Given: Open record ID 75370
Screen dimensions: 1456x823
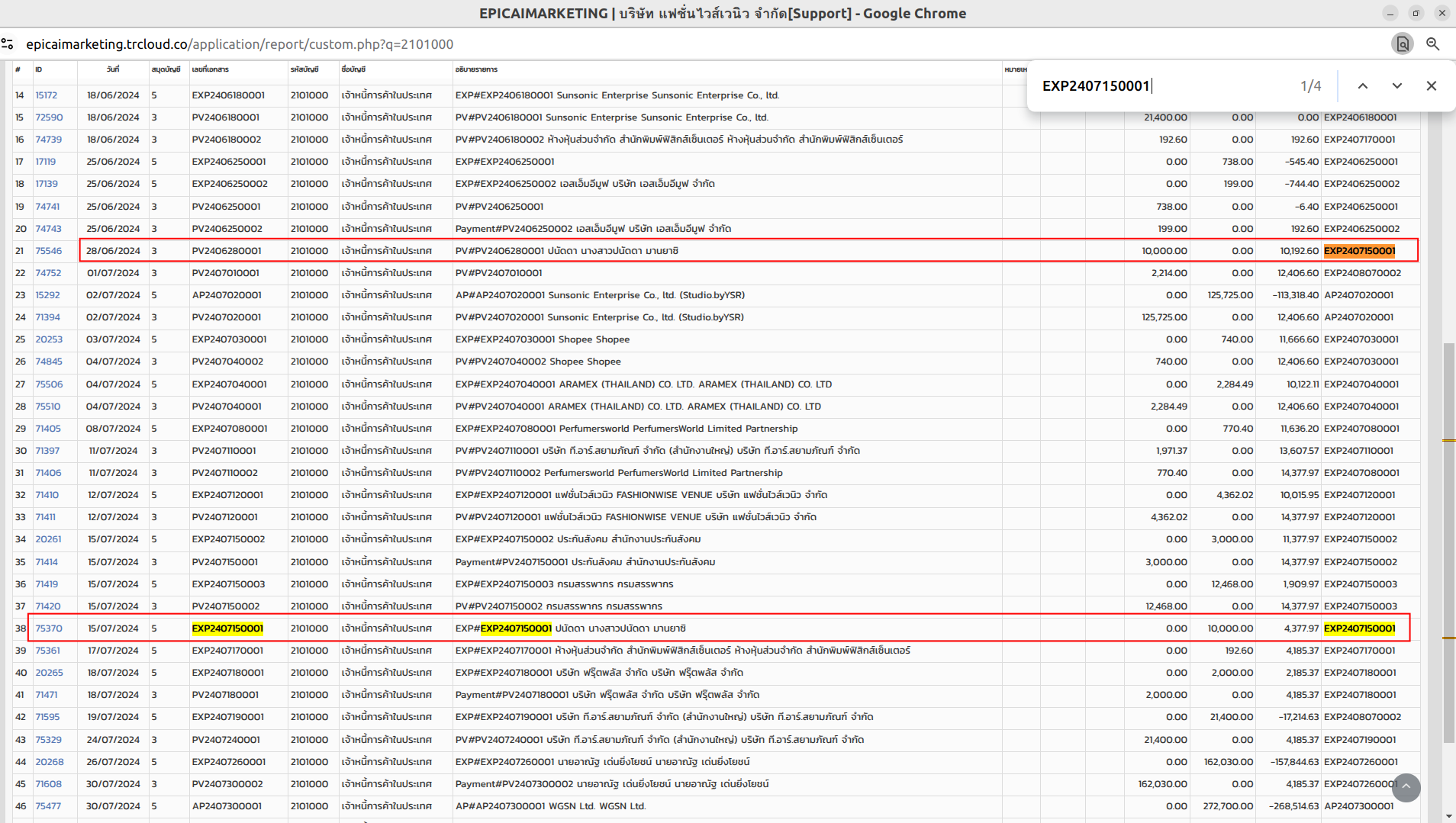Looking at the screenshot, I should pos(49,629).
